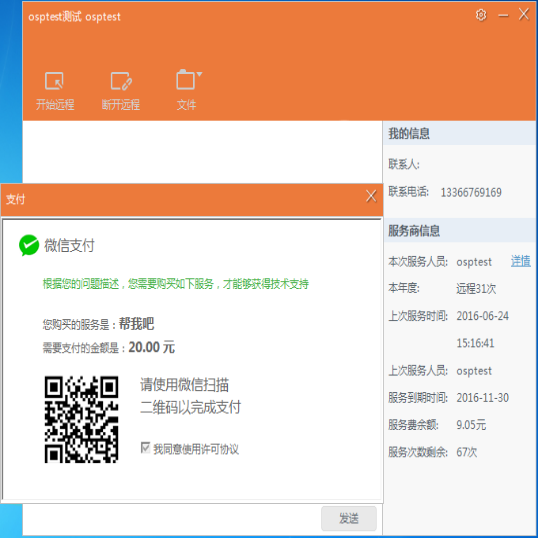Screen dimensions: 538x538
Task: Open the 文件 file icon
Action: (x=185, y=80)
